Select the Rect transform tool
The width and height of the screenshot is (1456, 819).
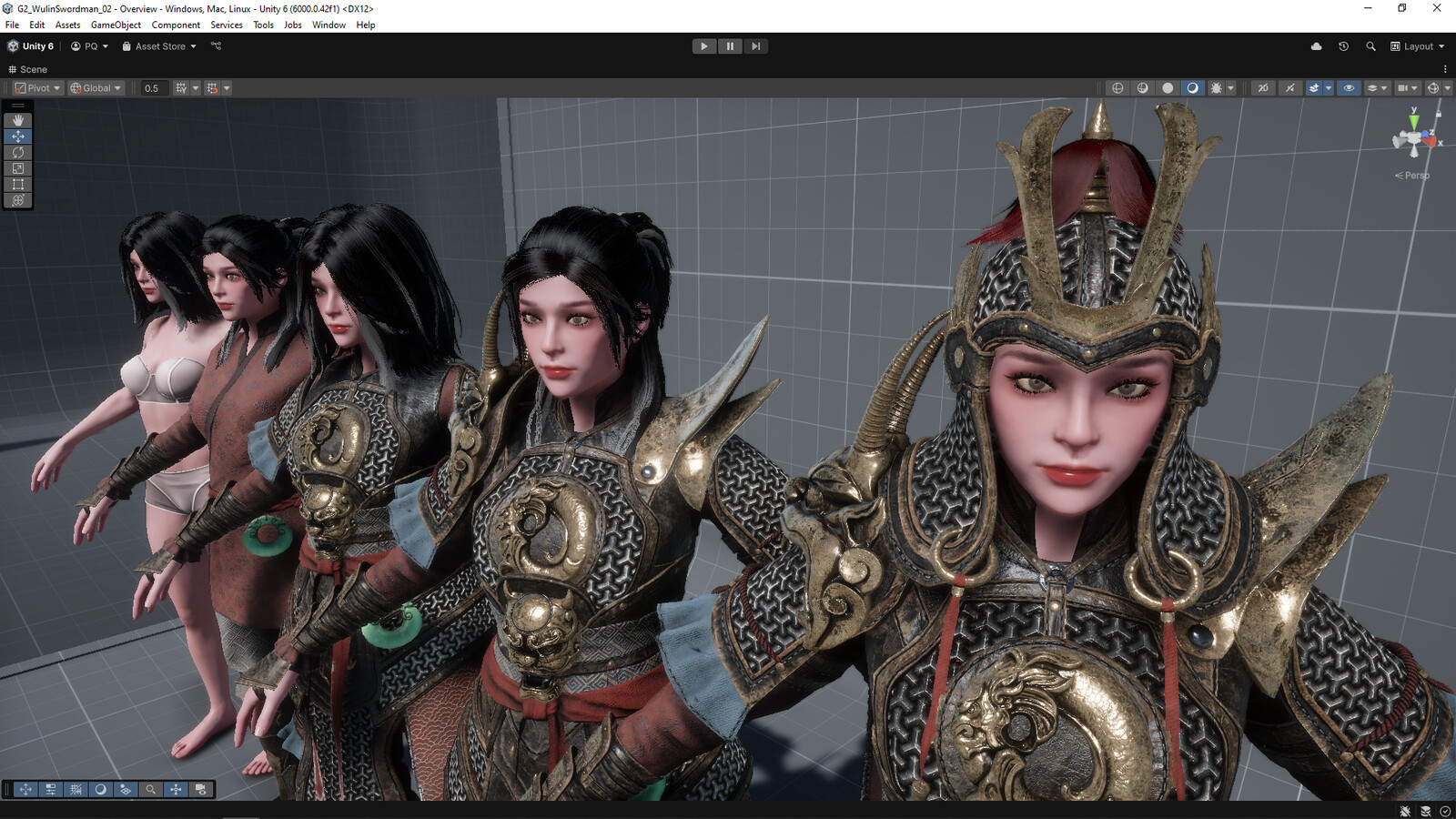18,184
